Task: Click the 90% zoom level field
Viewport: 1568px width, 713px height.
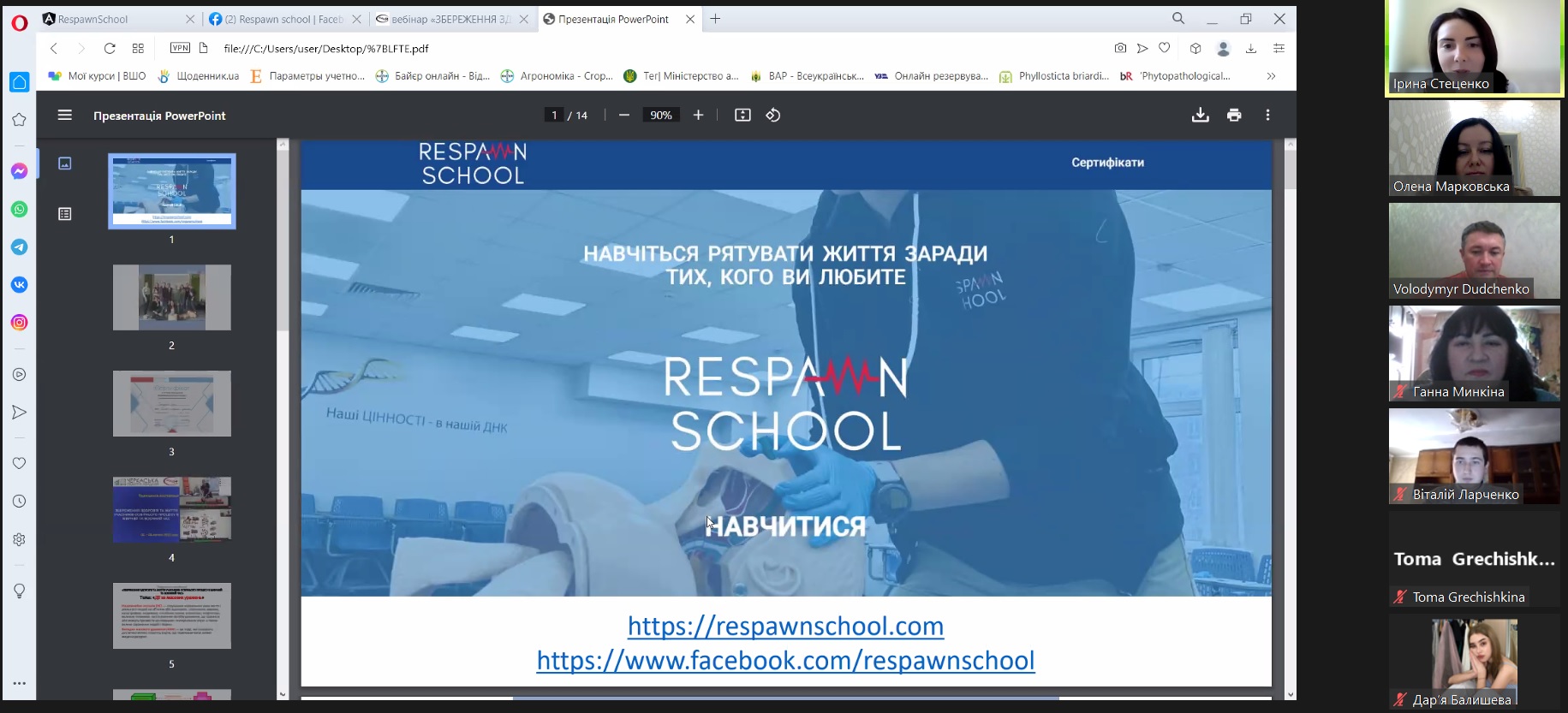Action: tap(661, 115)
